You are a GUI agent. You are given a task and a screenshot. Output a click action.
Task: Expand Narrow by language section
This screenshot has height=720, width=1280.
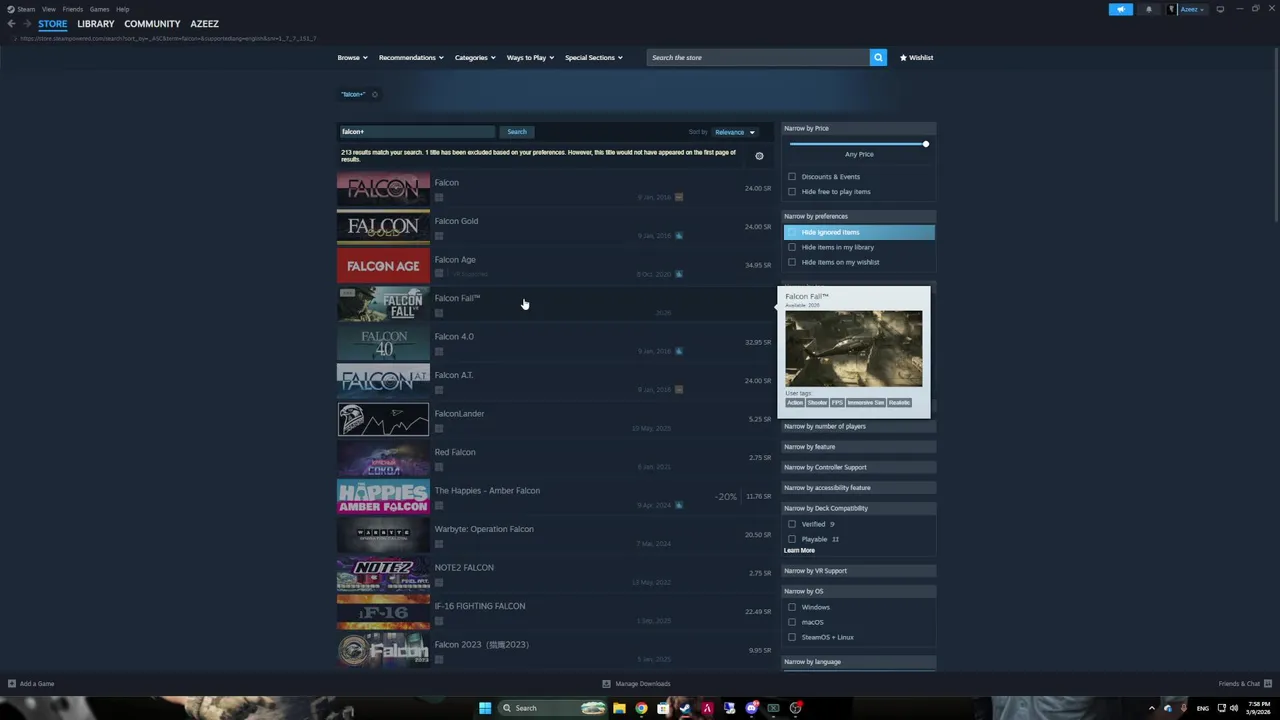859,662
